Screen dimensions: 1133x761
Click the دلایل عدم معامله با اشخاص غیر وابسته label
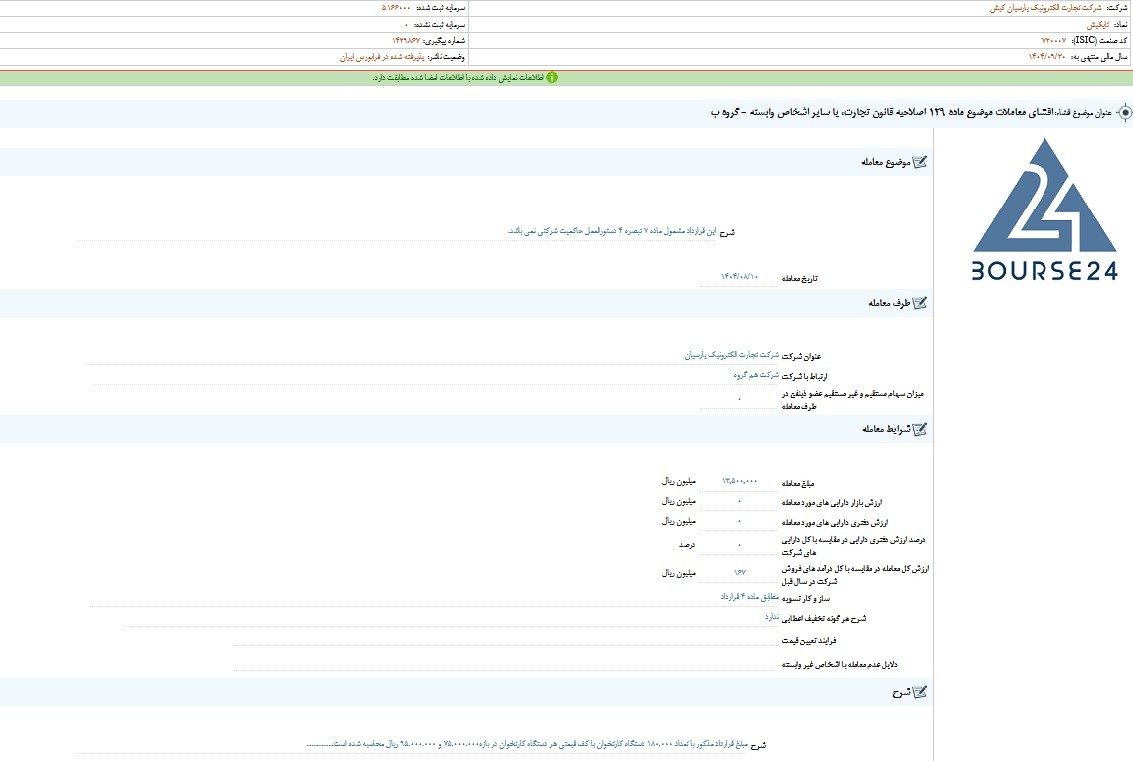pos(840,664)
